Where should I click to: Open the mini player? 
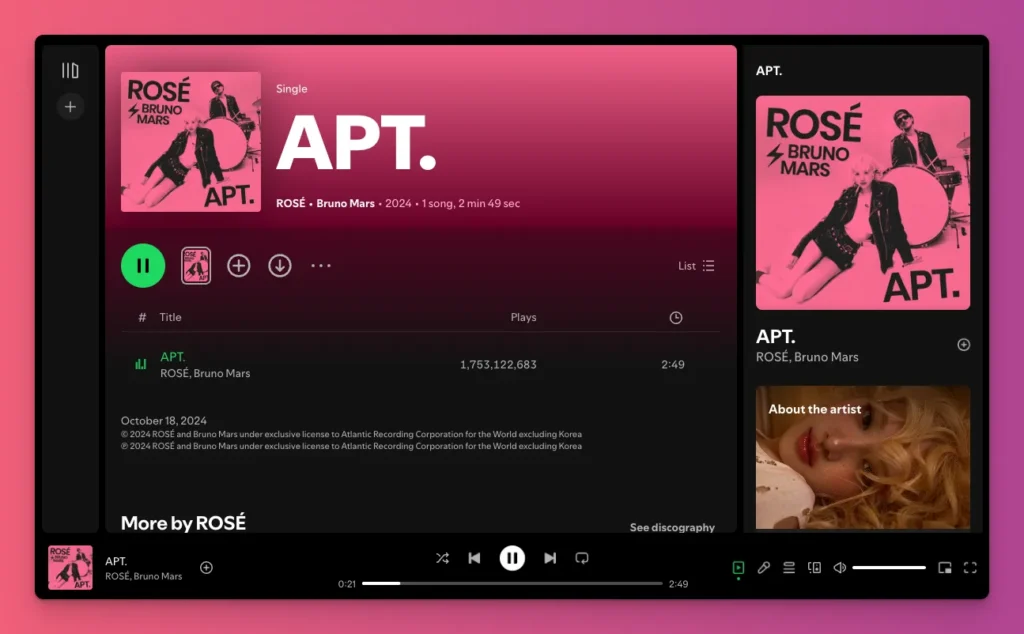point(944,567)
